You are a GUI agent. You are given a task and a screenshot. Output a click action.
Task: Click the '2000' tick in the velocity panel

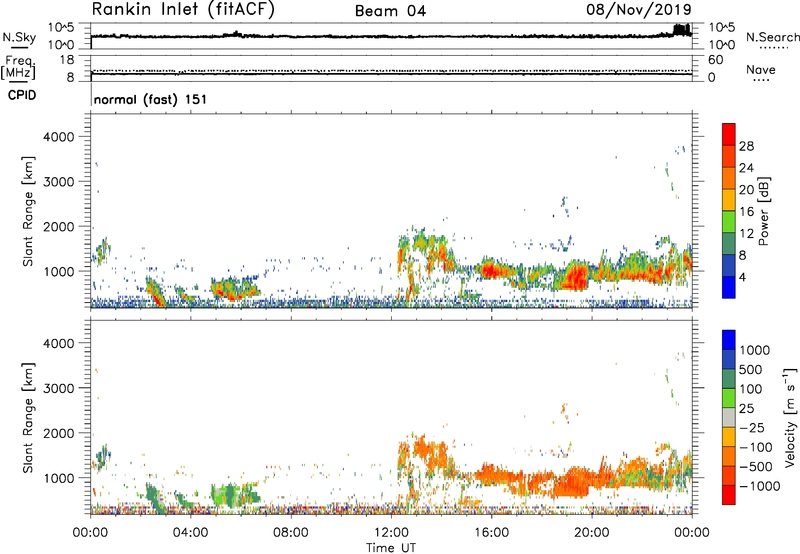(58, 433)
